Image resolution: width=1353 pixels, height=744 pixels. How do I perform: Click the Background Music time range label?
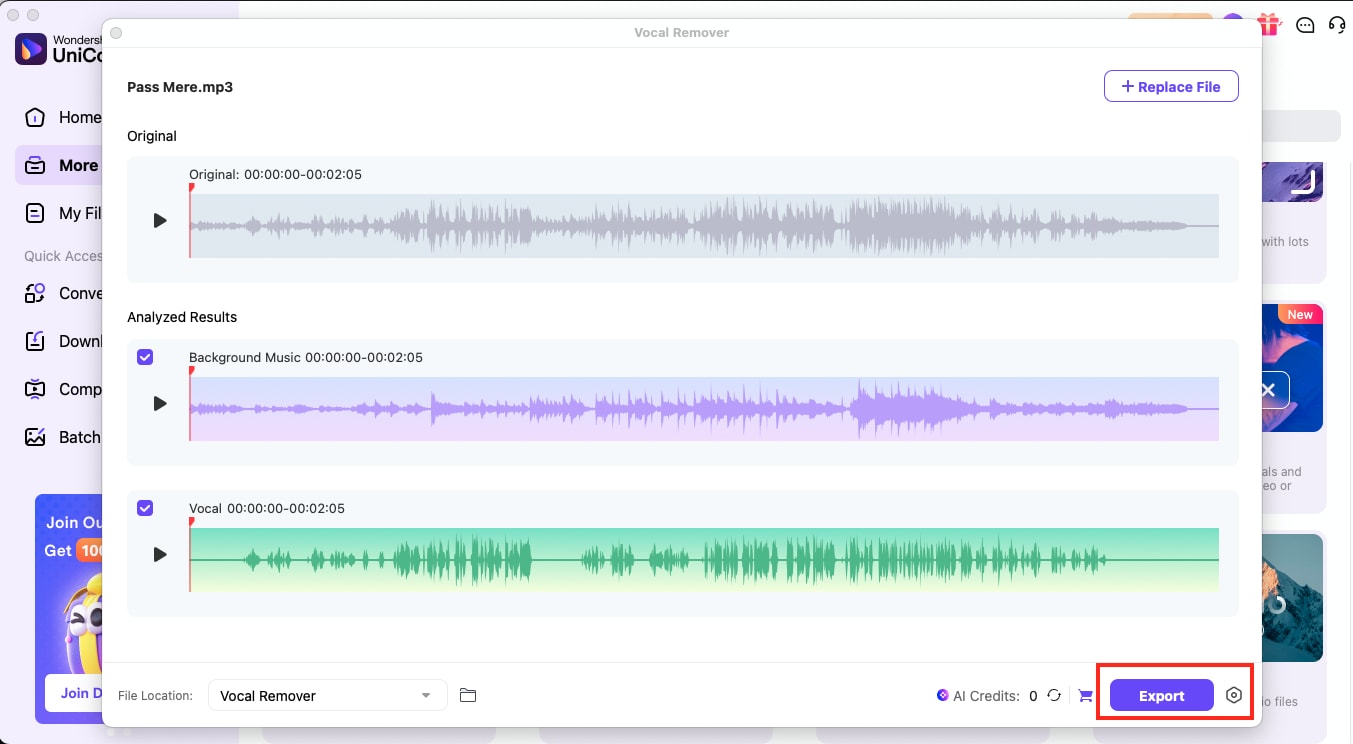coord(306,357)
